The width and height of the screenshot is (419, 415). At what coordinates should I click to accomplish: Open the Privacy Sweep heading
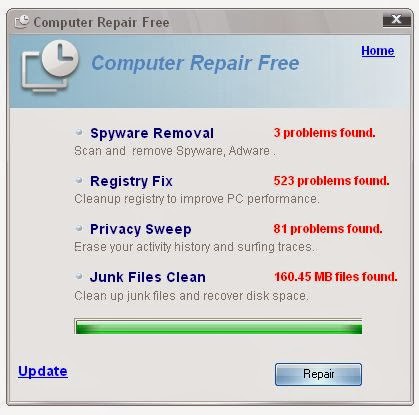[141, 229]
